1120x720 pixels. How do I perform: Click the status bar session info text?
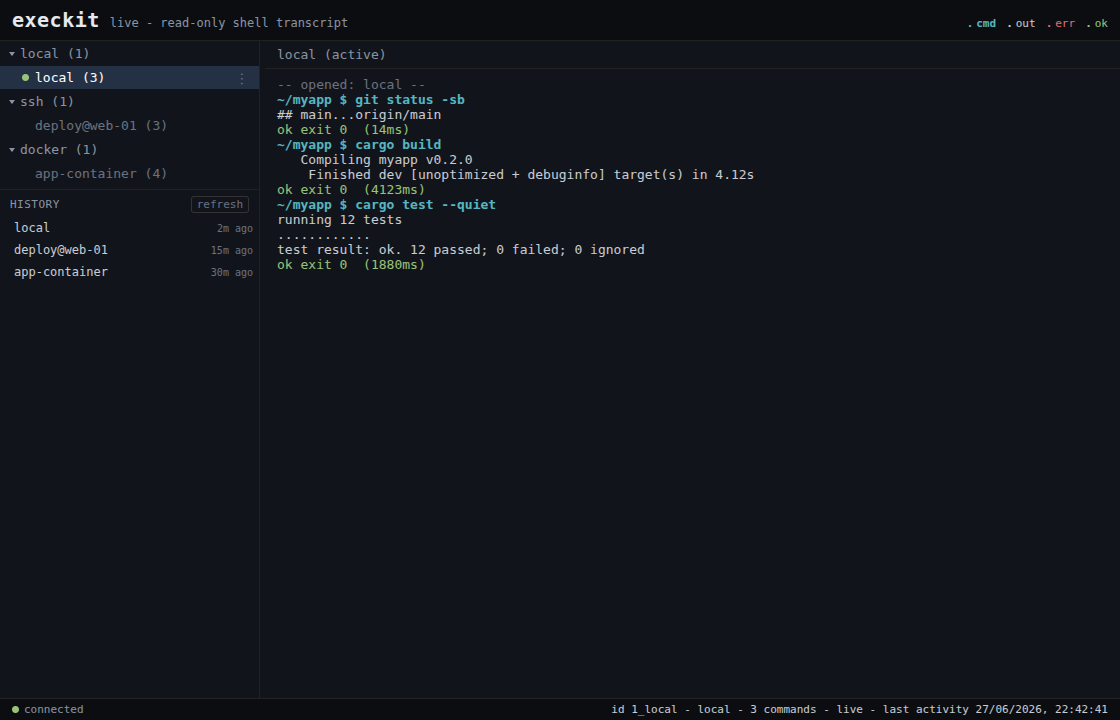pos(859,709)
